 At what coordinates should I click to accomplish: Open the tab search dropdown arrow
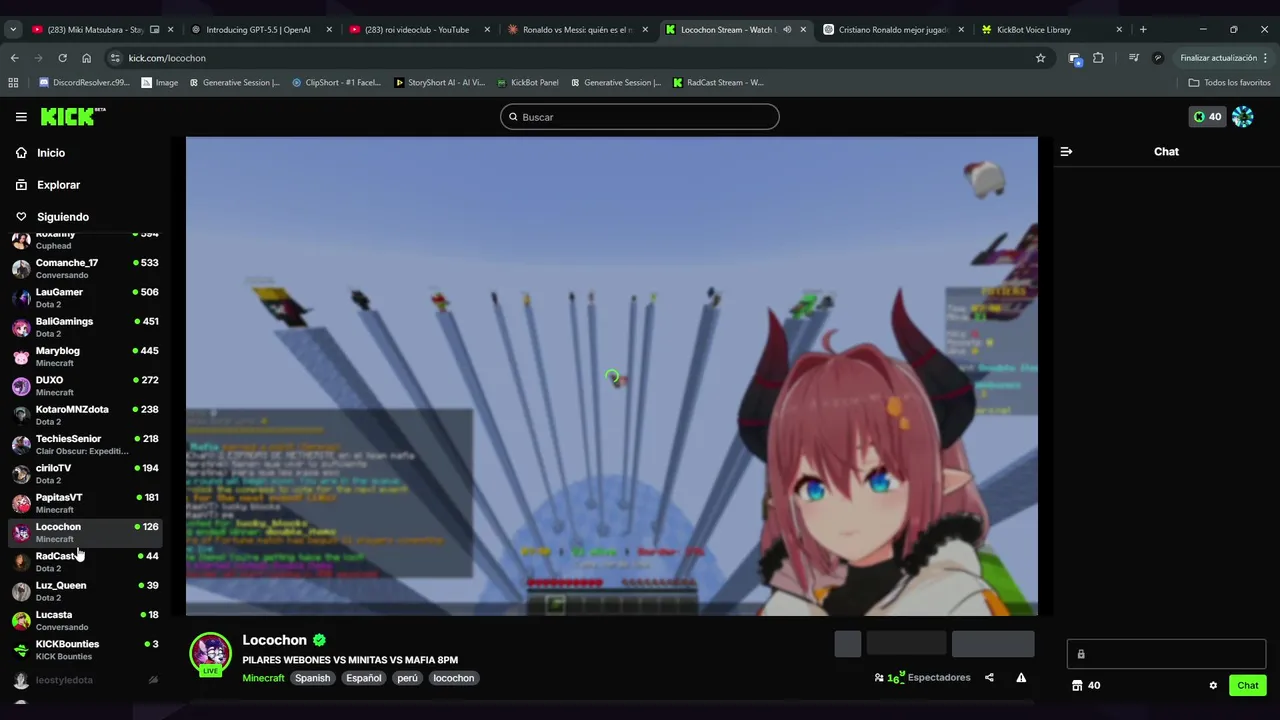pos(13,30)
